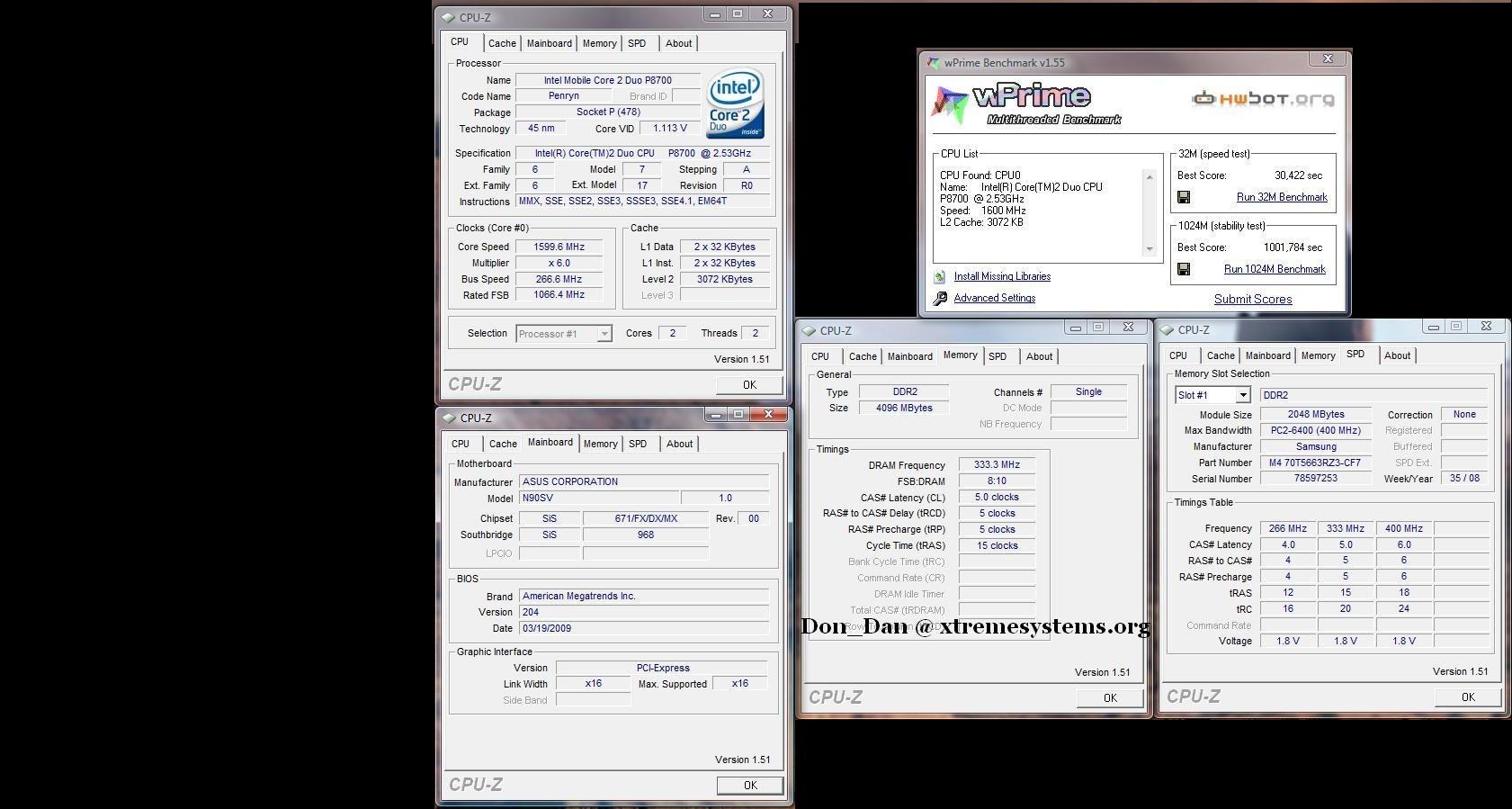This screenshot has height=809, width=1512.
Task: Open the Advanced Settings link in wPrime
Action: [x=994, y=299]
